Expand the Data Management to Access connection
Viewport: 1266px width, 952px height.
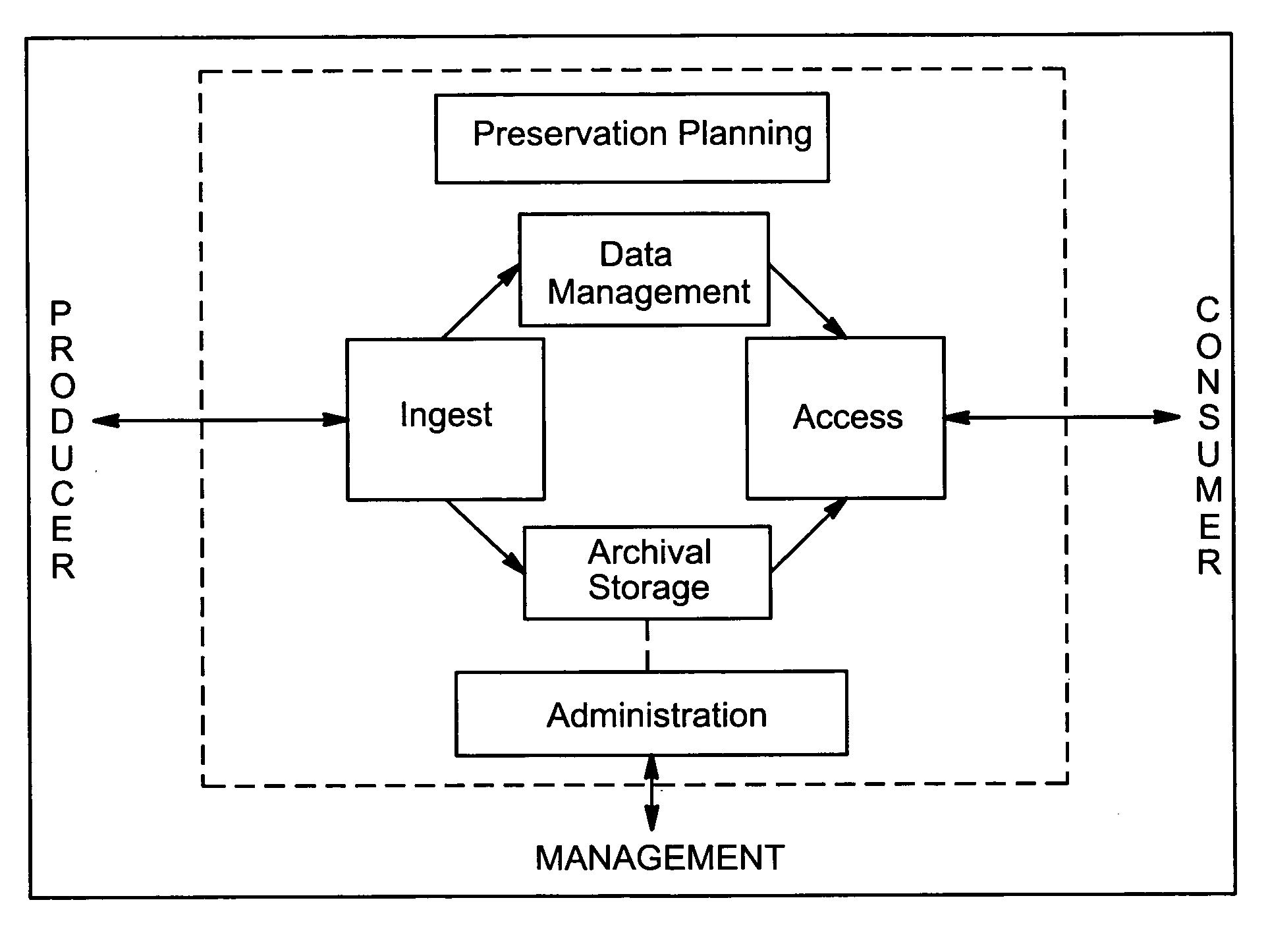(790, 300)
